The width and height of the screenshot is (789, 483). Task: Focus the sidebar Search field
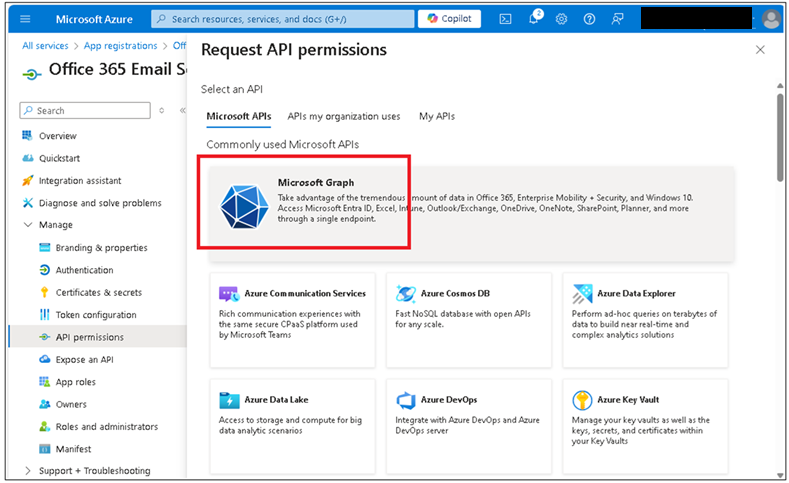click(x=85, y=111)
